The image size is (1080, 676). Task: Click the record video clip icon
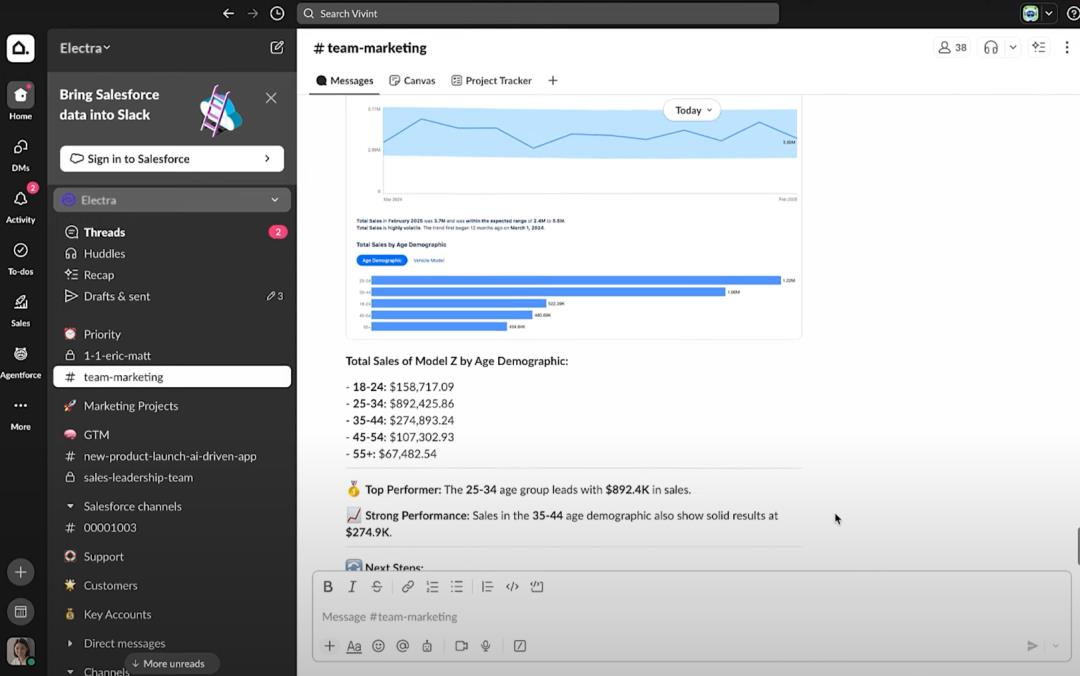point(461,646)
